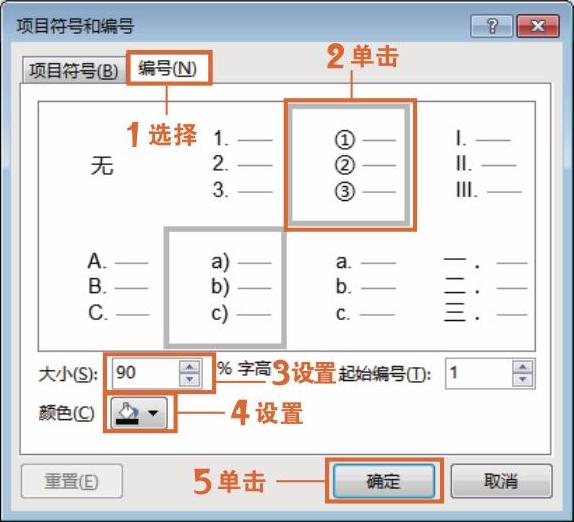Viewport: 574px width, 522px height.
Task: Select the circled numbers ①②③ numbering style
Action: 349,165
